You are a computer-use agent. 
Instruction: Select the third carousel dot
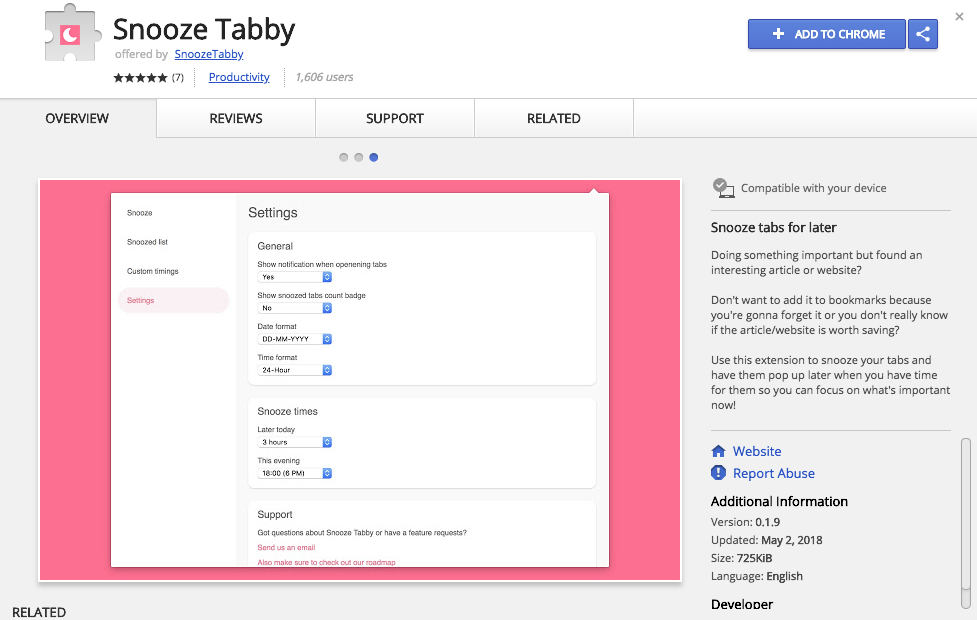click(373, 157)
